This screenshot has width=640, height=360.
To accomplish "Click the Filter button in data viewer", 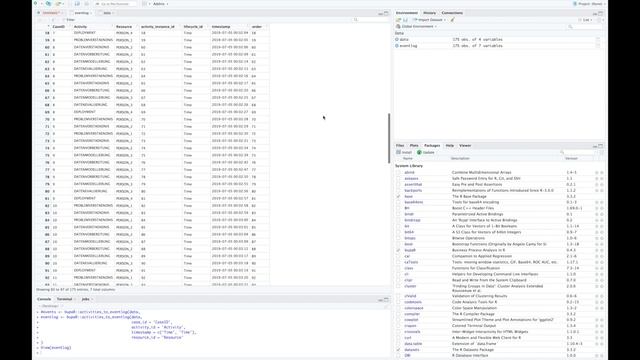I will (x=68, y=20).
